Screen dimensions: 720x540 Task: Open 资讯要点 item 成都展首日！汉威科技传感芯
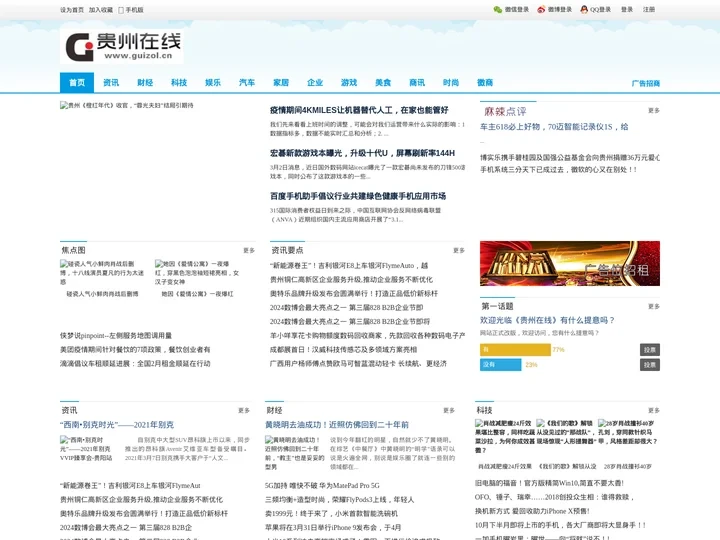tap(343, 350)
